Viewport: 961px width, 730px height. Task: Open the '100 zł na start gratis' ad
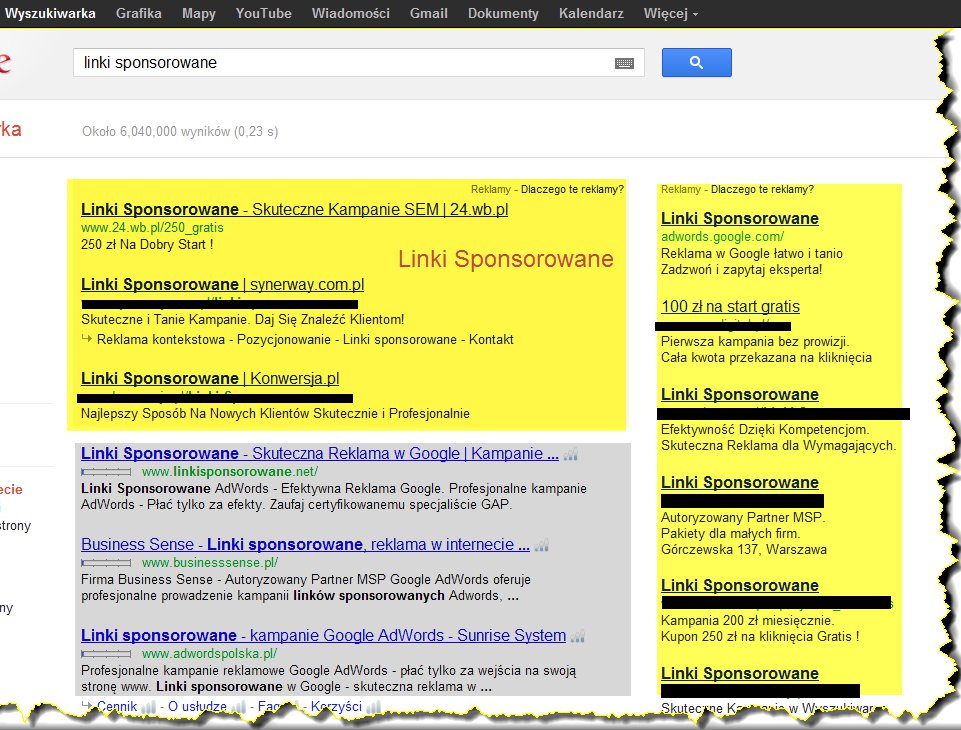click(x=731, y=306)
